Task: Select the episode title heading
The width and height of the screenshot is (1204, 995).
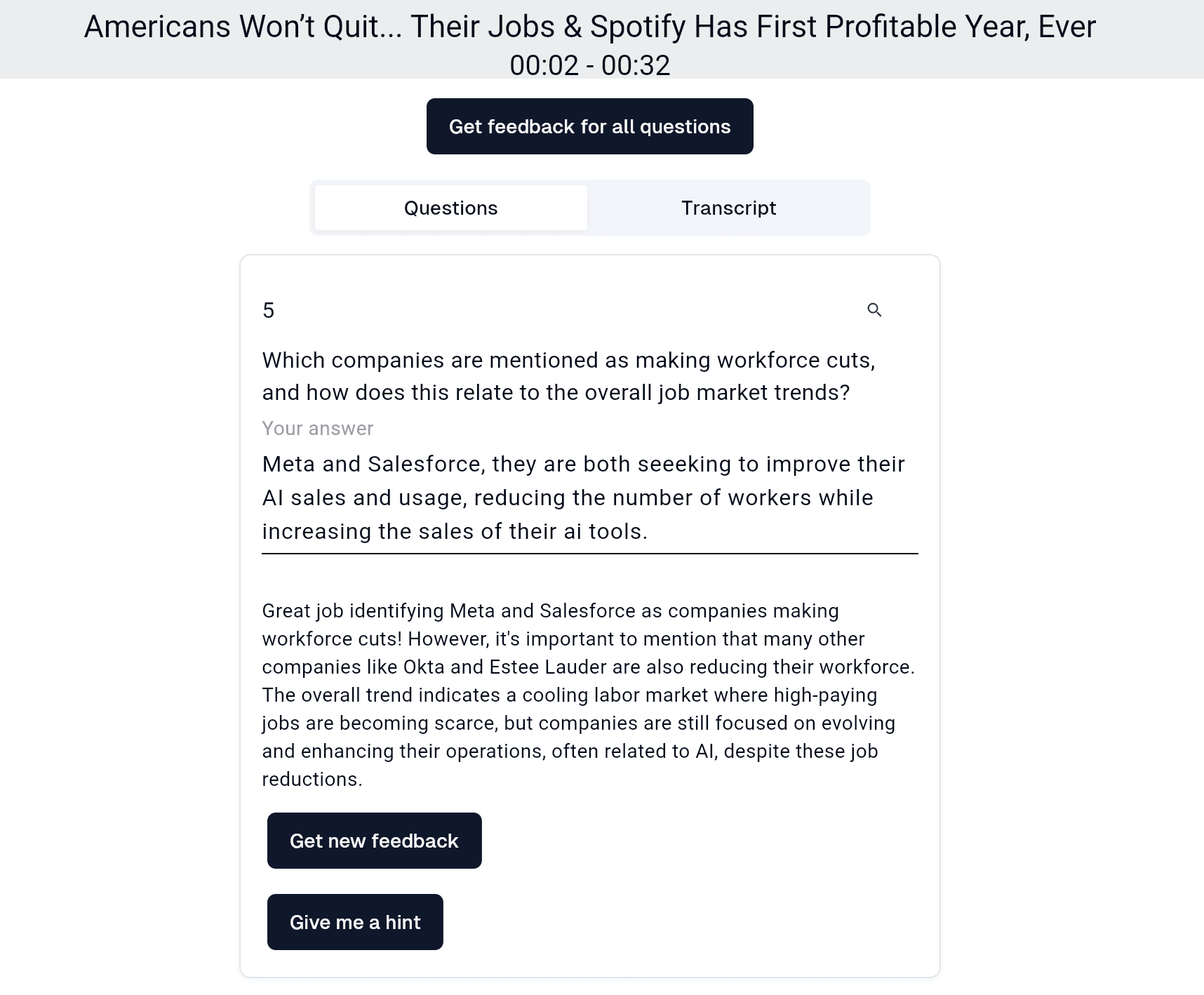Action: point(589,27)
